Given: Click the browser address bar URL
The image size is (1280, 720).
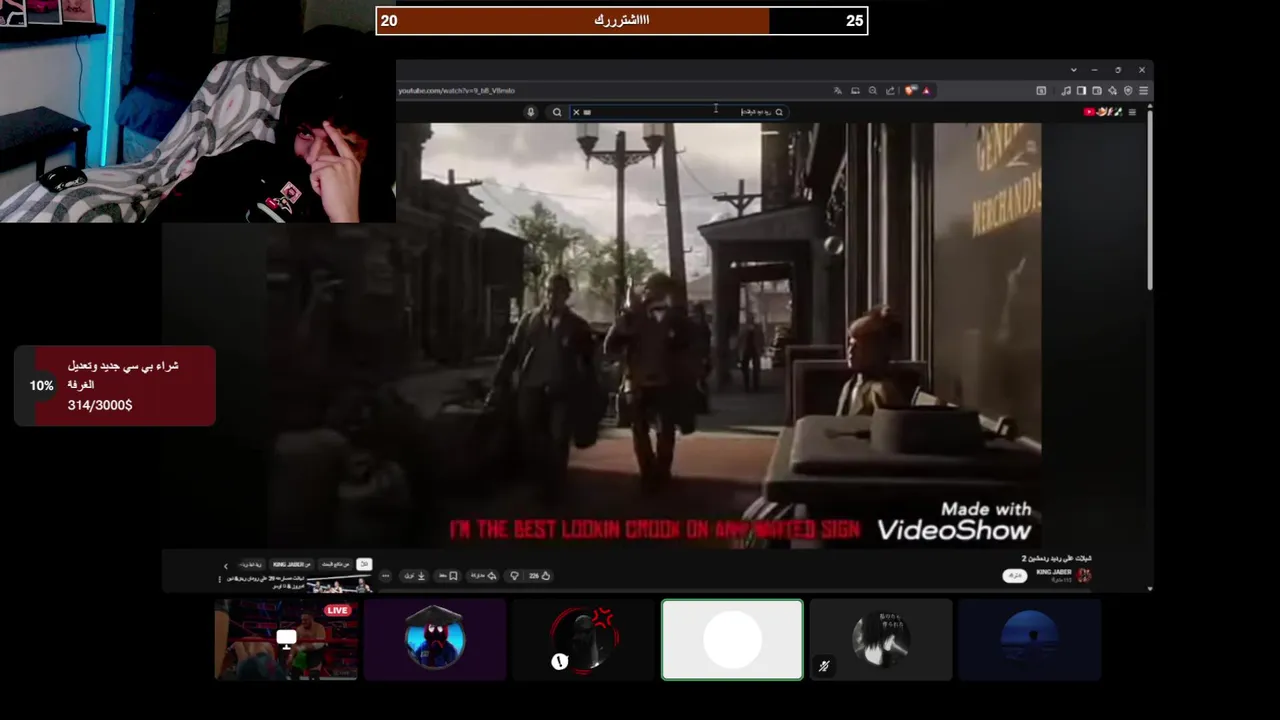Looking at the screenshot, I should (456, 91).
